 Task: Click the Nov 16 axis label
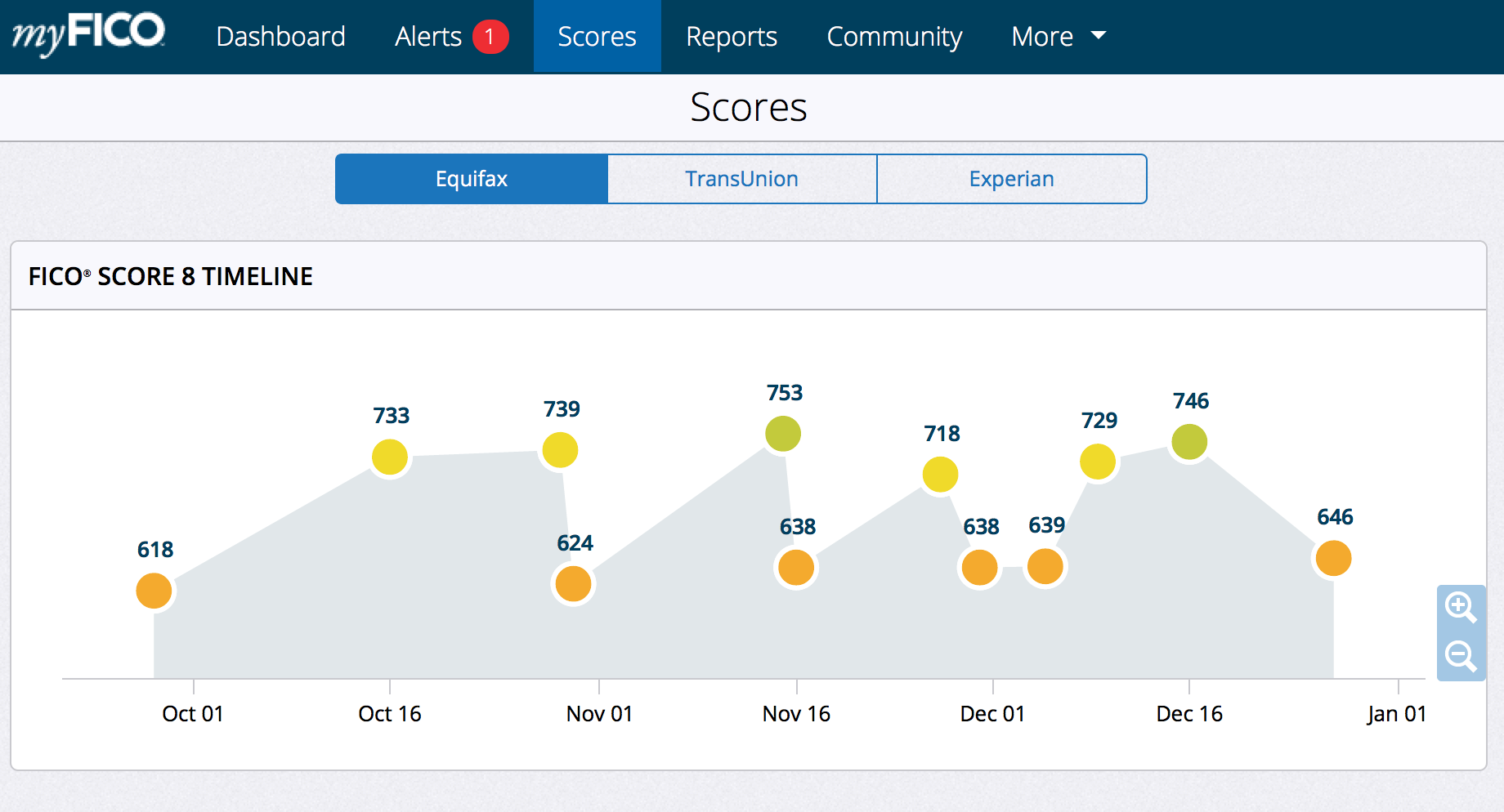[796, 714]
